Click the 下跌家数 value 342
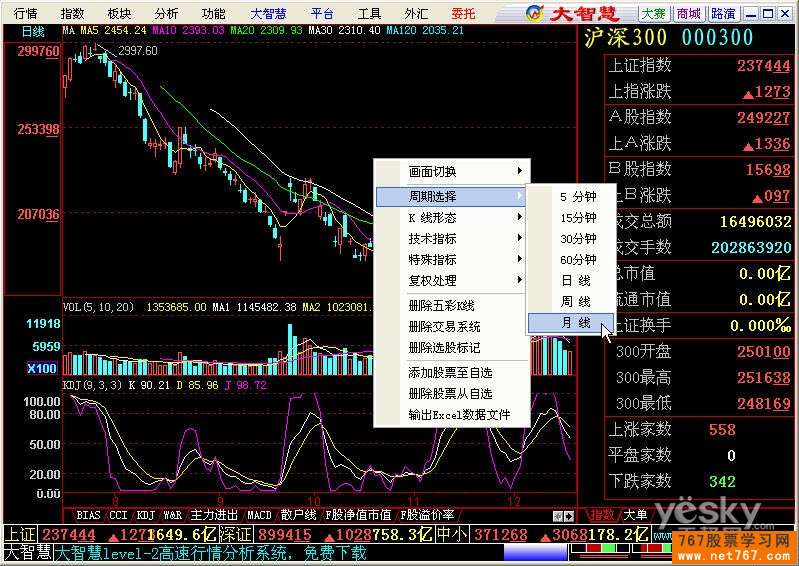Image resolution: width=799 pixels, height=566 pixels. [x=722, y=481]
